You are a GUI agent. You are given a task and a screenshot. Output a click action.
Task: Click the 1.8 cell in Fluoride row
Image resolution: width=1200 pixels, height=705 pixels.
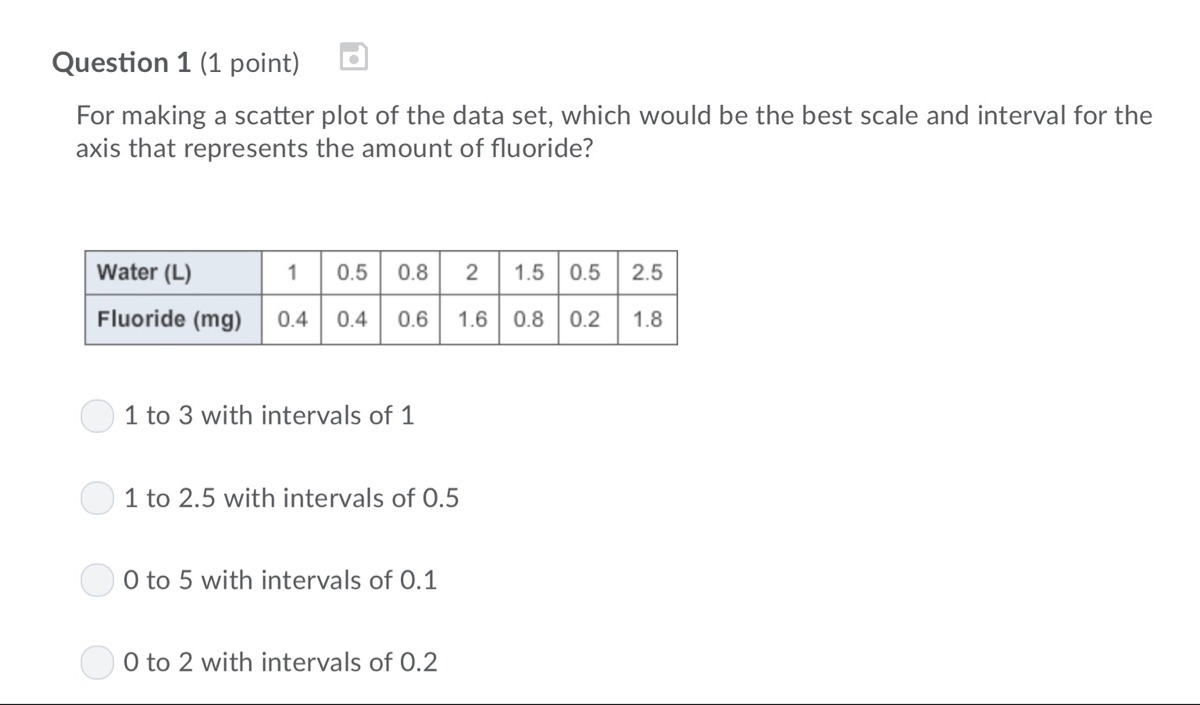click(x=647, y=320)
